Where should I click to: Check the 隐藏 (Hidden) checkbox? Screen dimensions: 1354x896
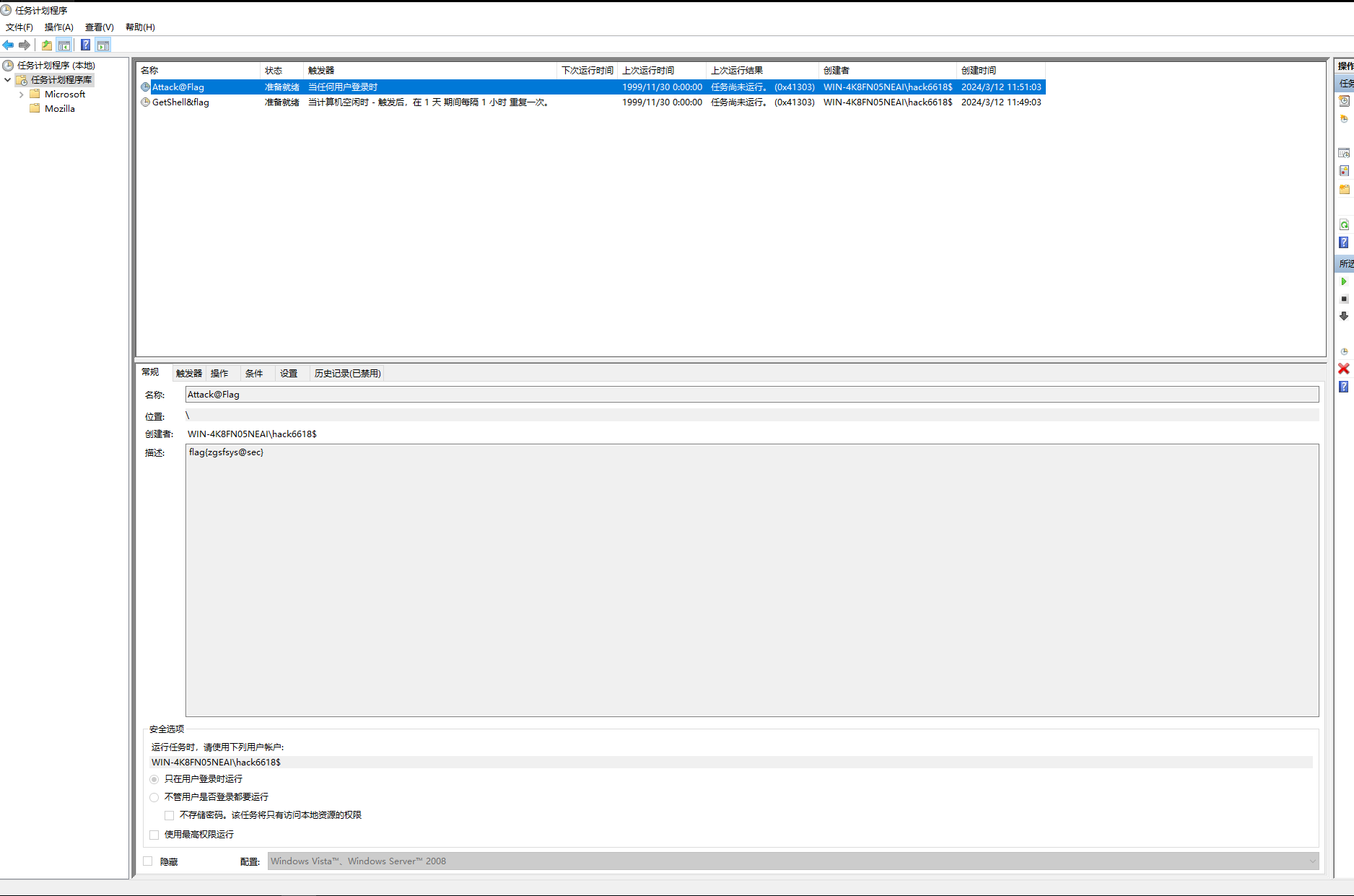148,861
